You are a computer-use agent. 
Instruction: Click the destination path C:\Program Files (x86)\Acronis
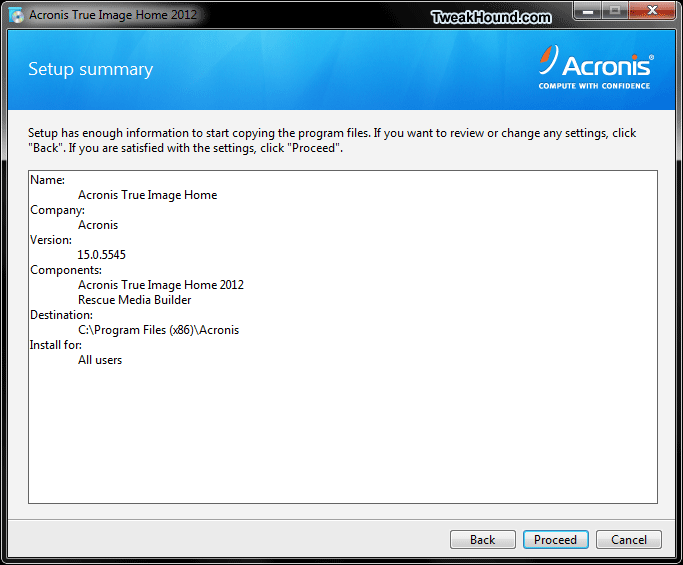point(159,330)
